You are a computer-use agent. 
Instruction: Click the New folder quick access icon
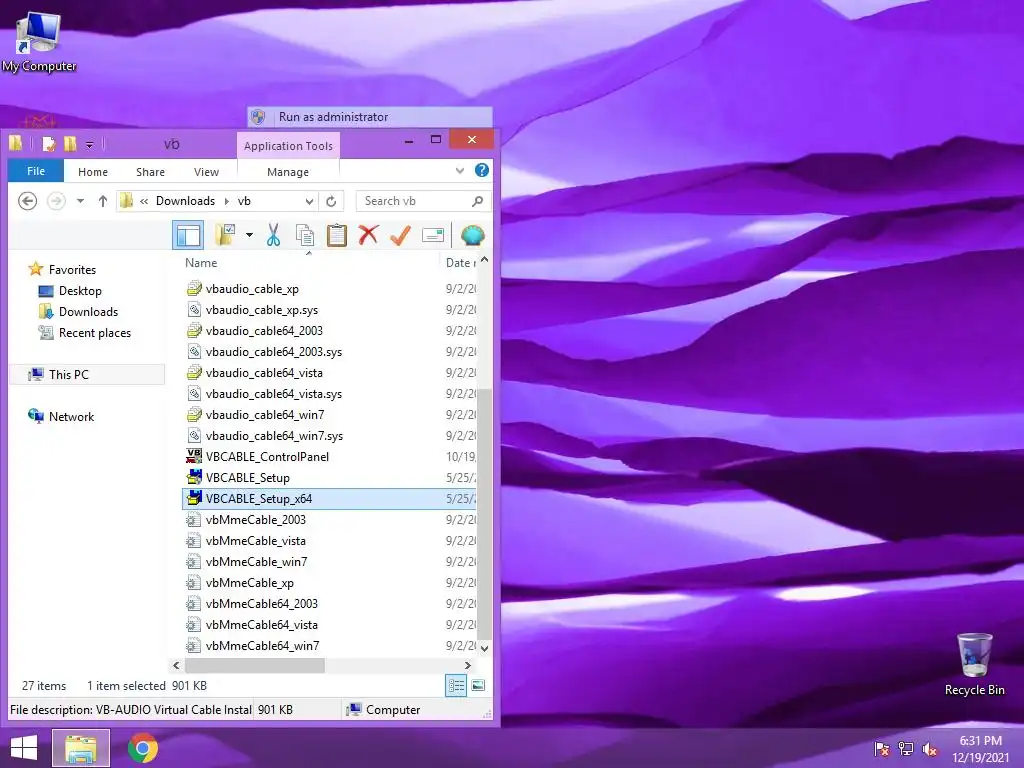click(70, 144)
